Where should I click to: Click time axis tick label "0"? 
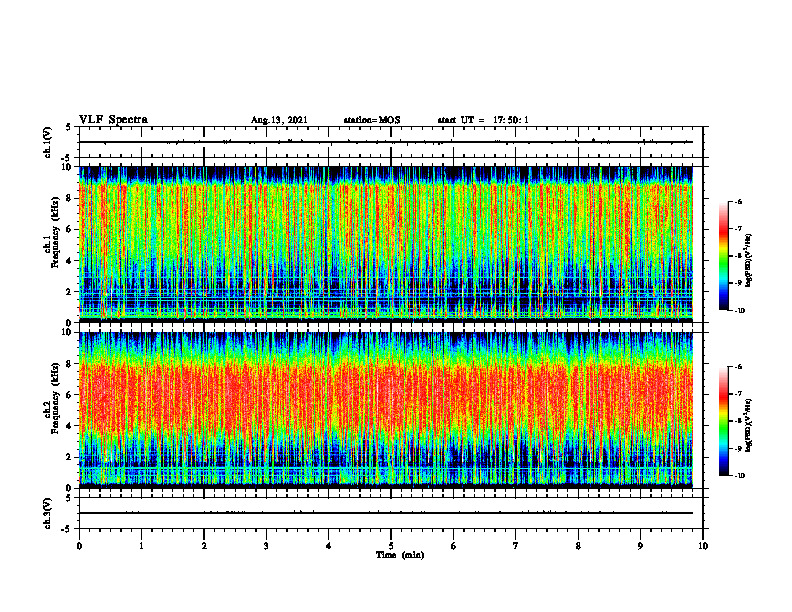point(79,546)
